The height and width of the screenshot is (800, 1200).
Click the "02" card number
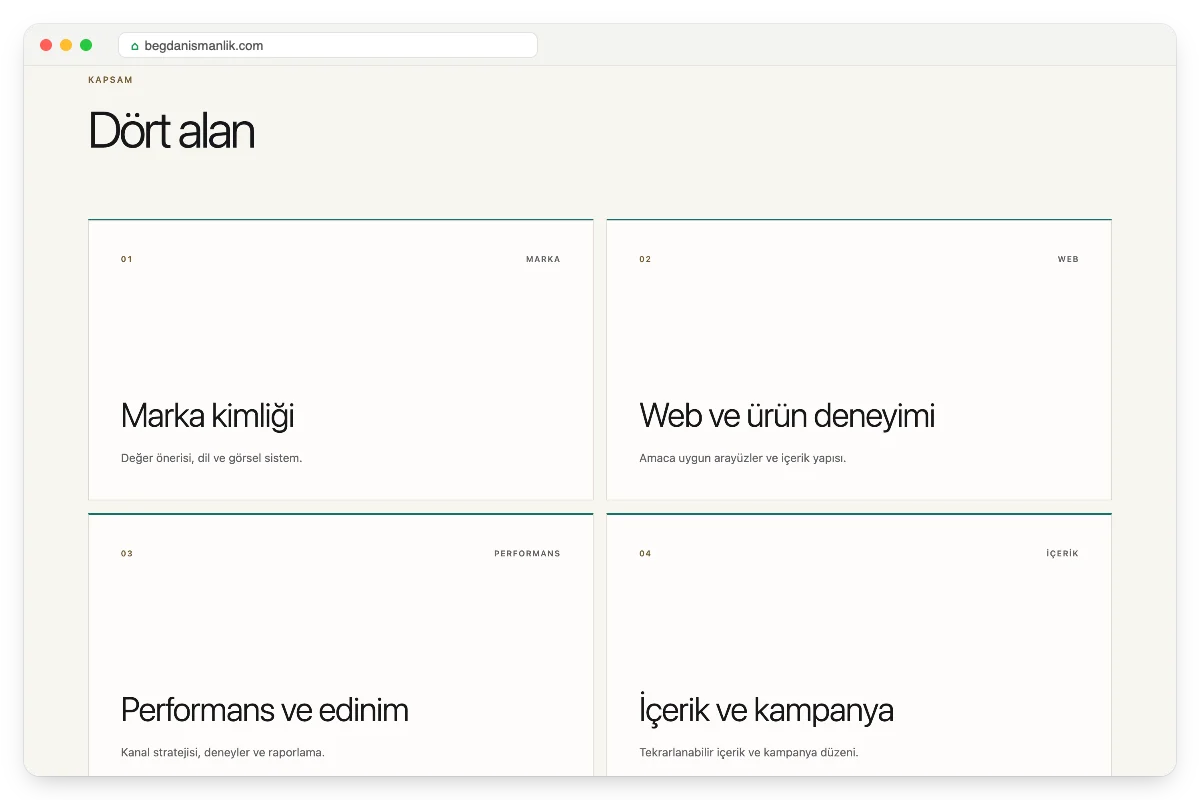pos(645,259)
